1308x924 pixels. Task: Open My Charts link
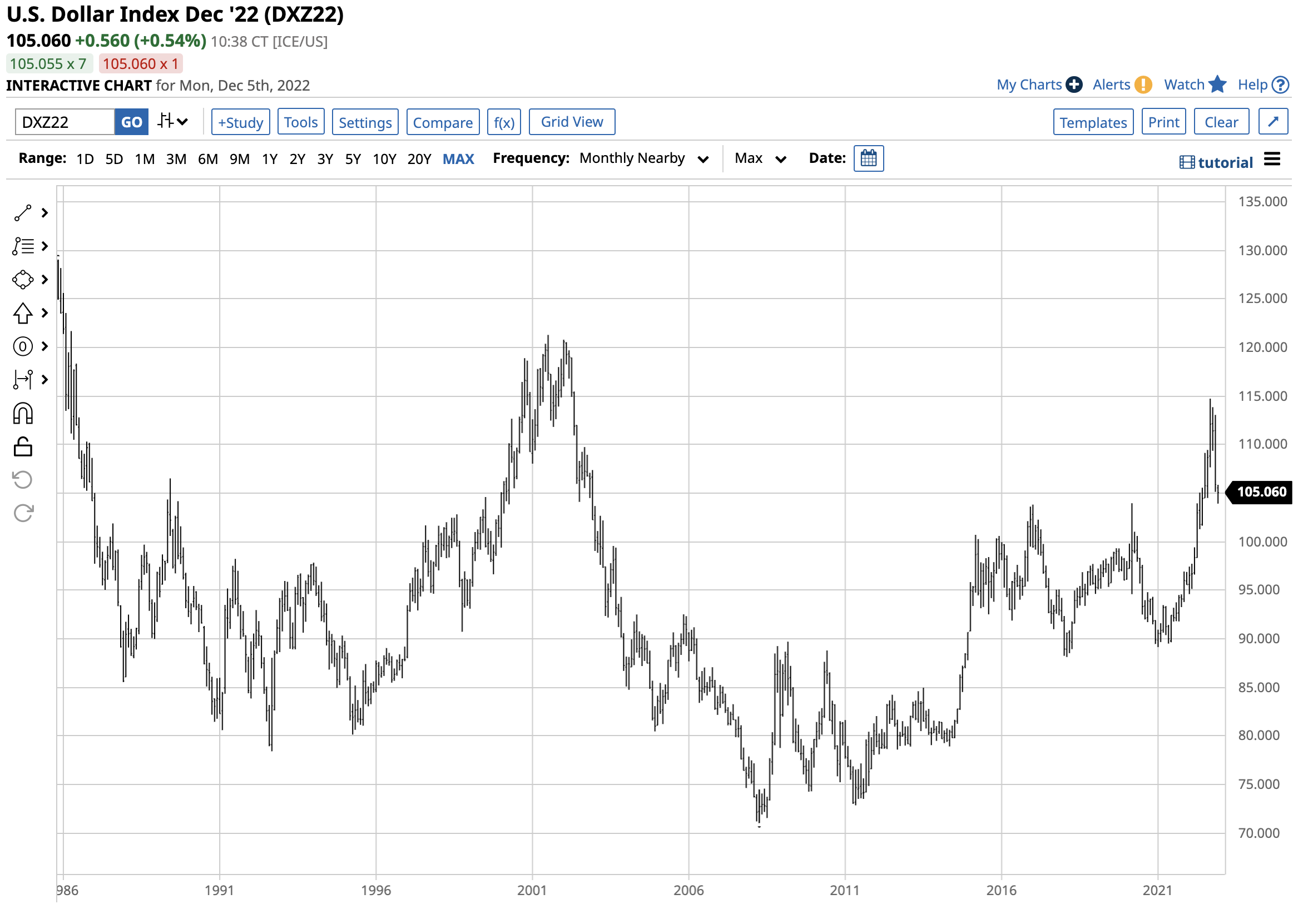(x=1029, y=85)
